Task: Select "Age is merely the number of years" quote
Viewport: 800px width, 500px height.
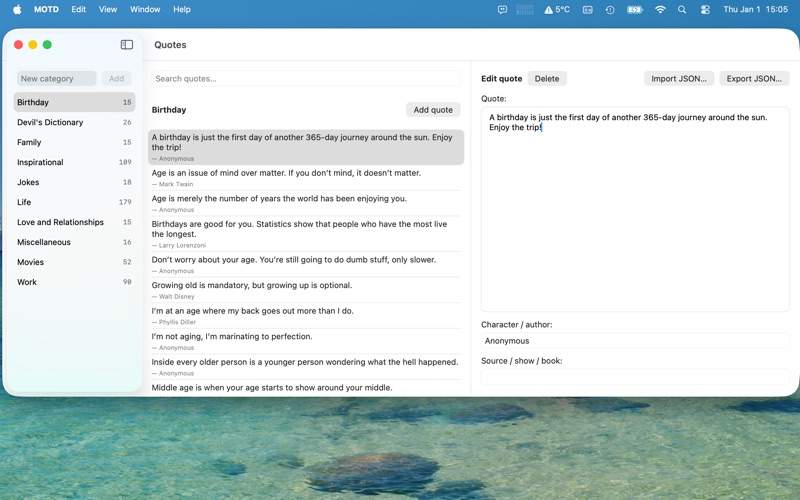Action: 306,203
